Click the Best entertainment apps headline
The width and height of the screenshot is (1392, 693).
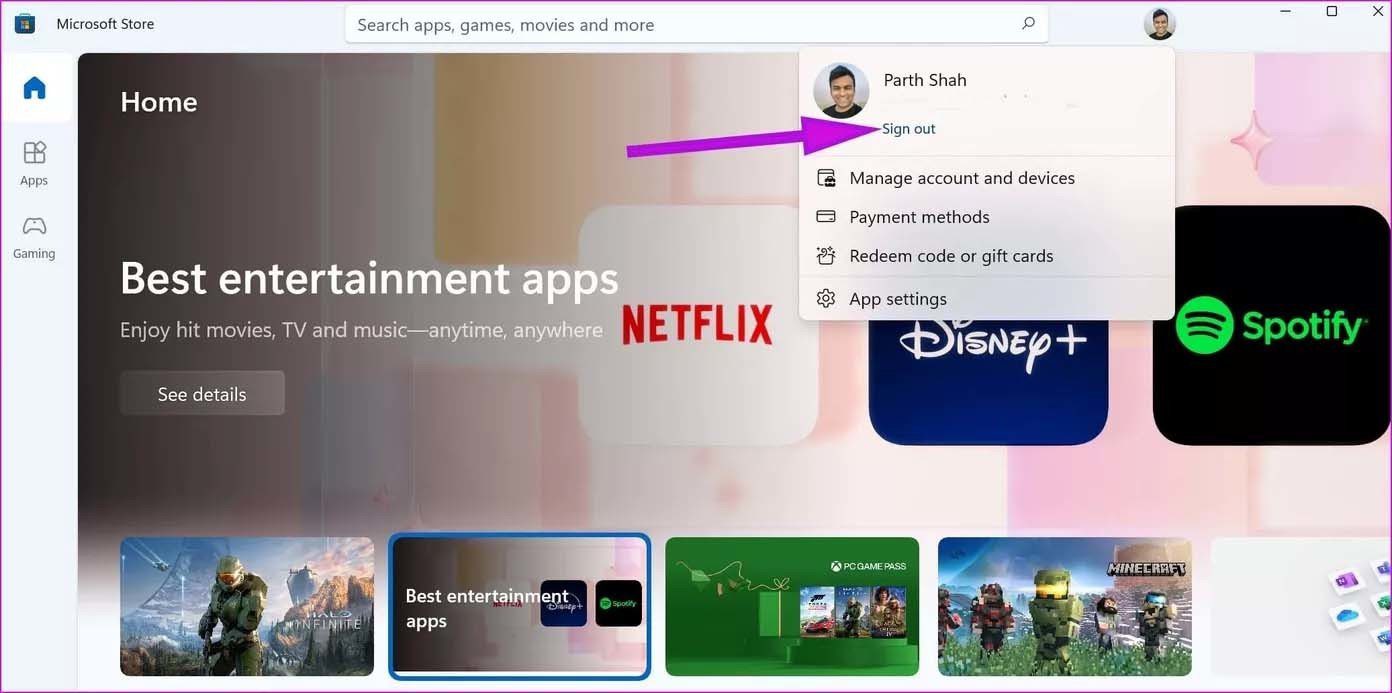point(369,277)
